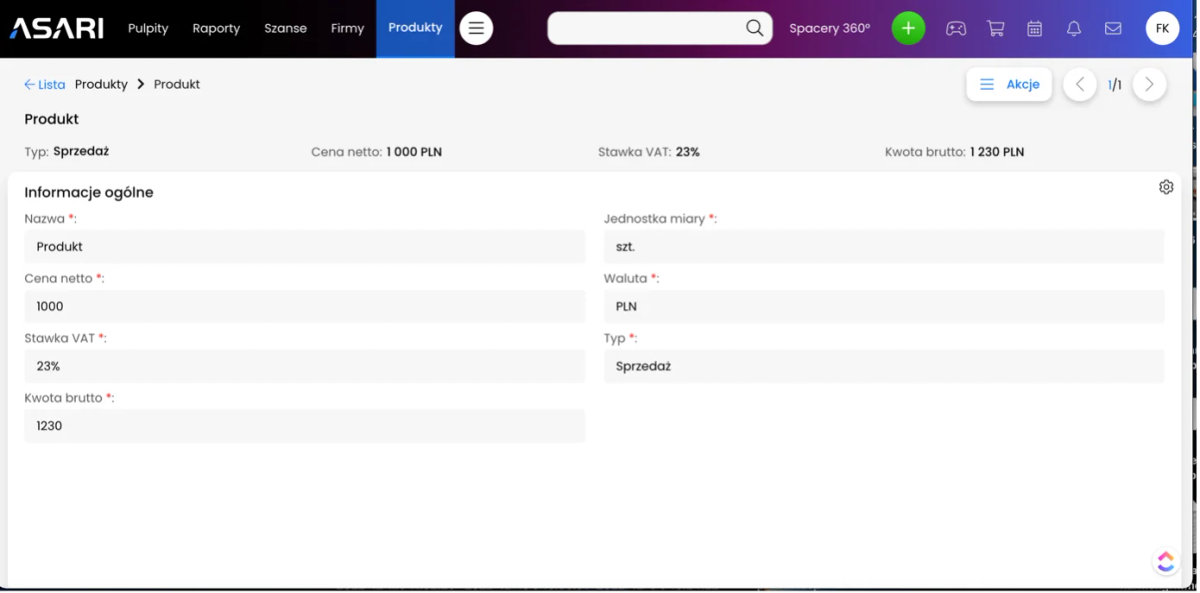Open the shopping cart icon

pyautogui.click(x=996, y=29)
